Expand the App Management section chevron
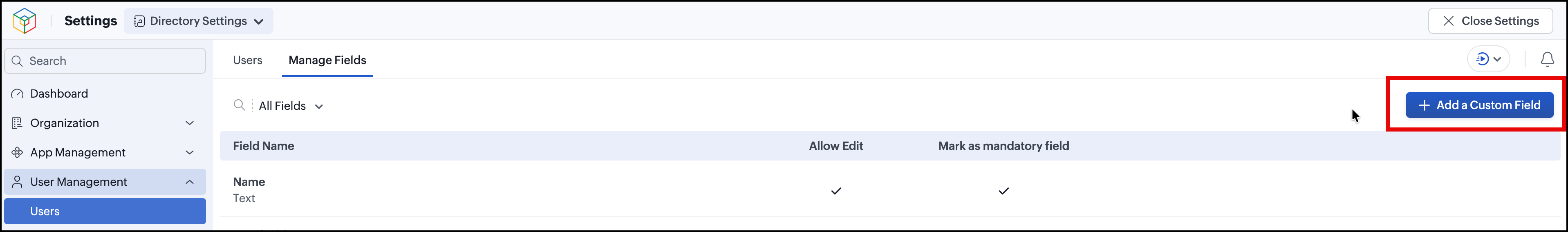 pyautogui.click(x=189, y=152)
